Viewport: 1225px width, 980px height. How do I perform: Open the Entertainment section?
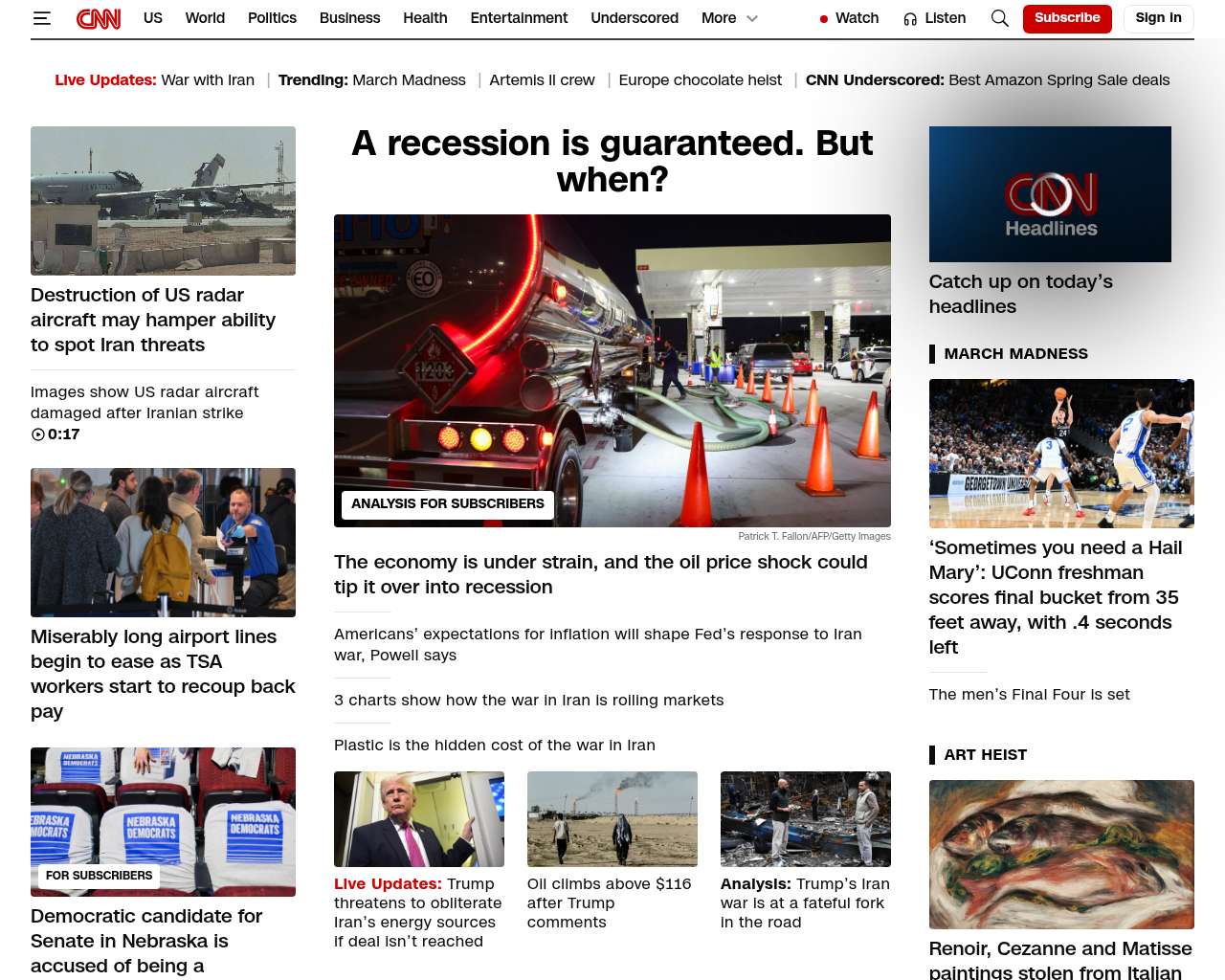point(519,18)
